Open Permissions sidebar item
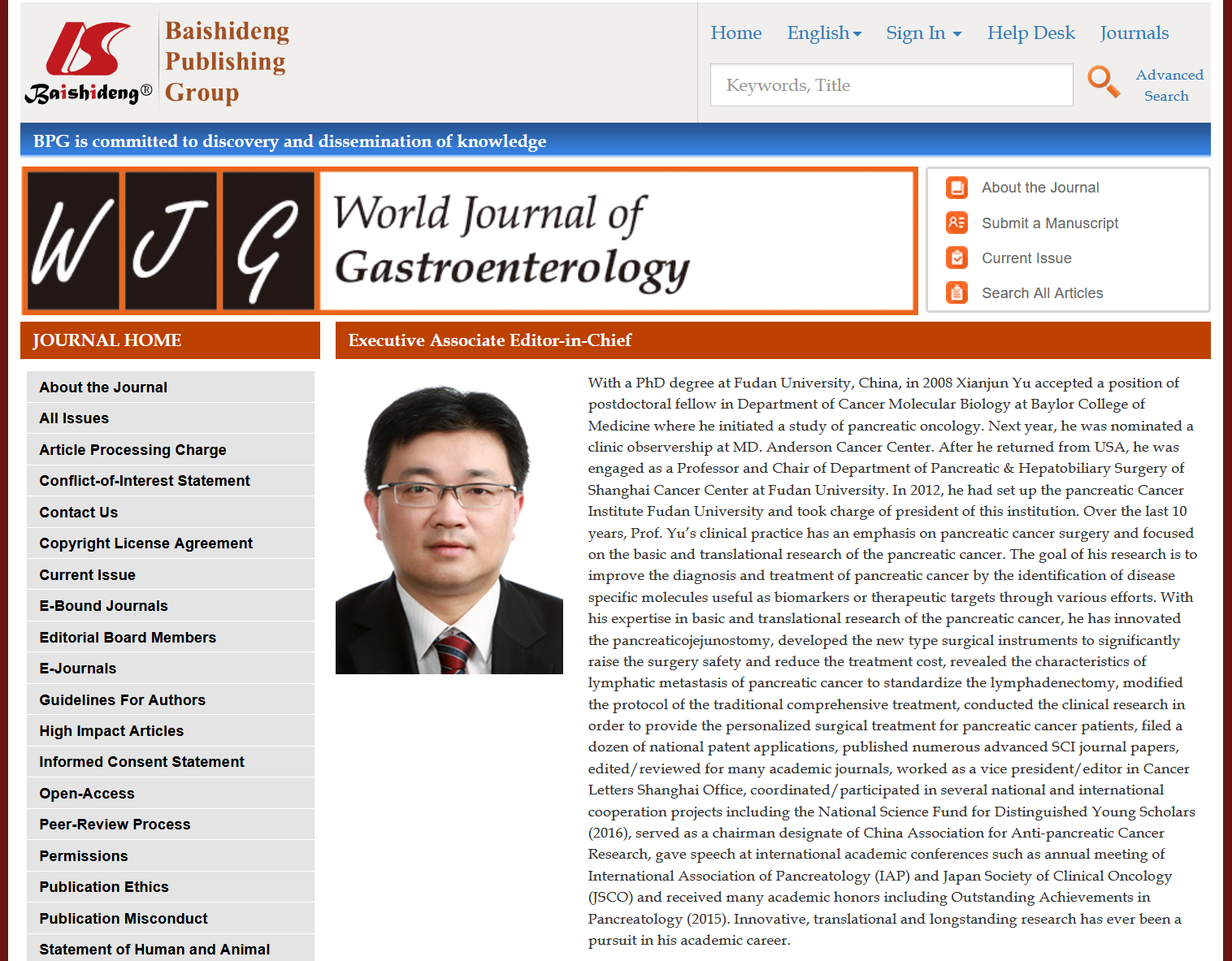Viewport: 1232px width, 961px height. coord(171,856)
